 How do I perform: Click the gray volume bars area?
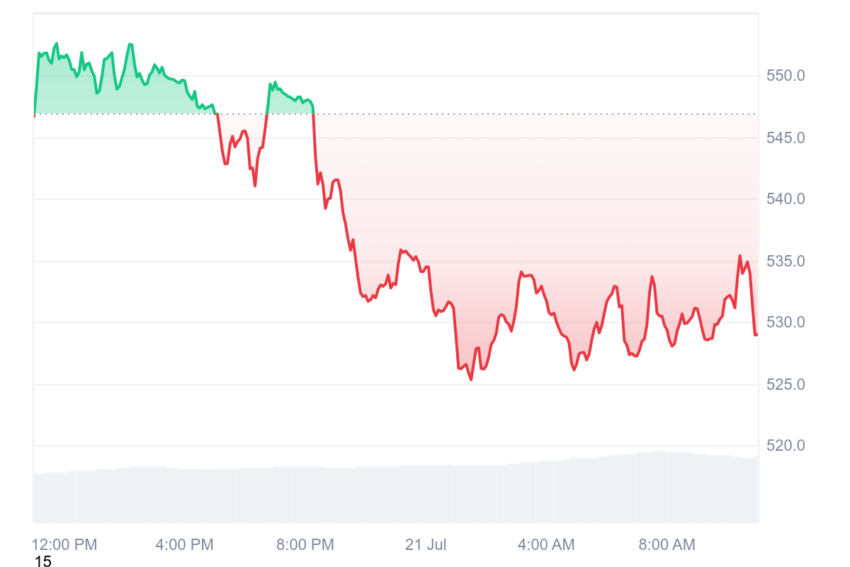[x=396, y=491]
